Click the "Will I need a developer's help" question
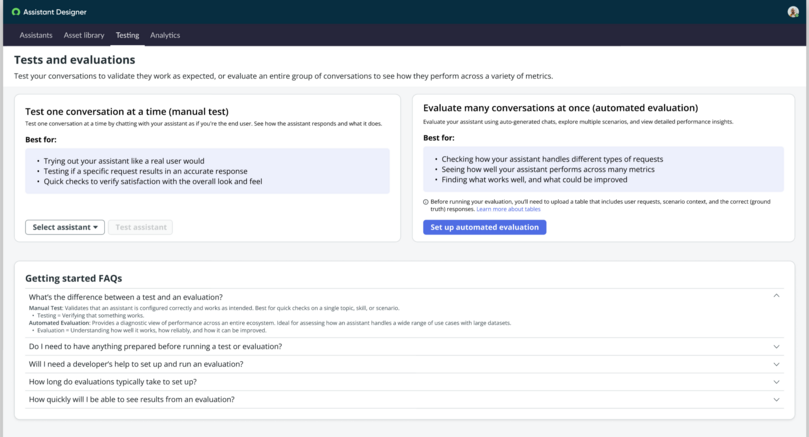Viewport: 809px width, 437px height. [136, 364]
